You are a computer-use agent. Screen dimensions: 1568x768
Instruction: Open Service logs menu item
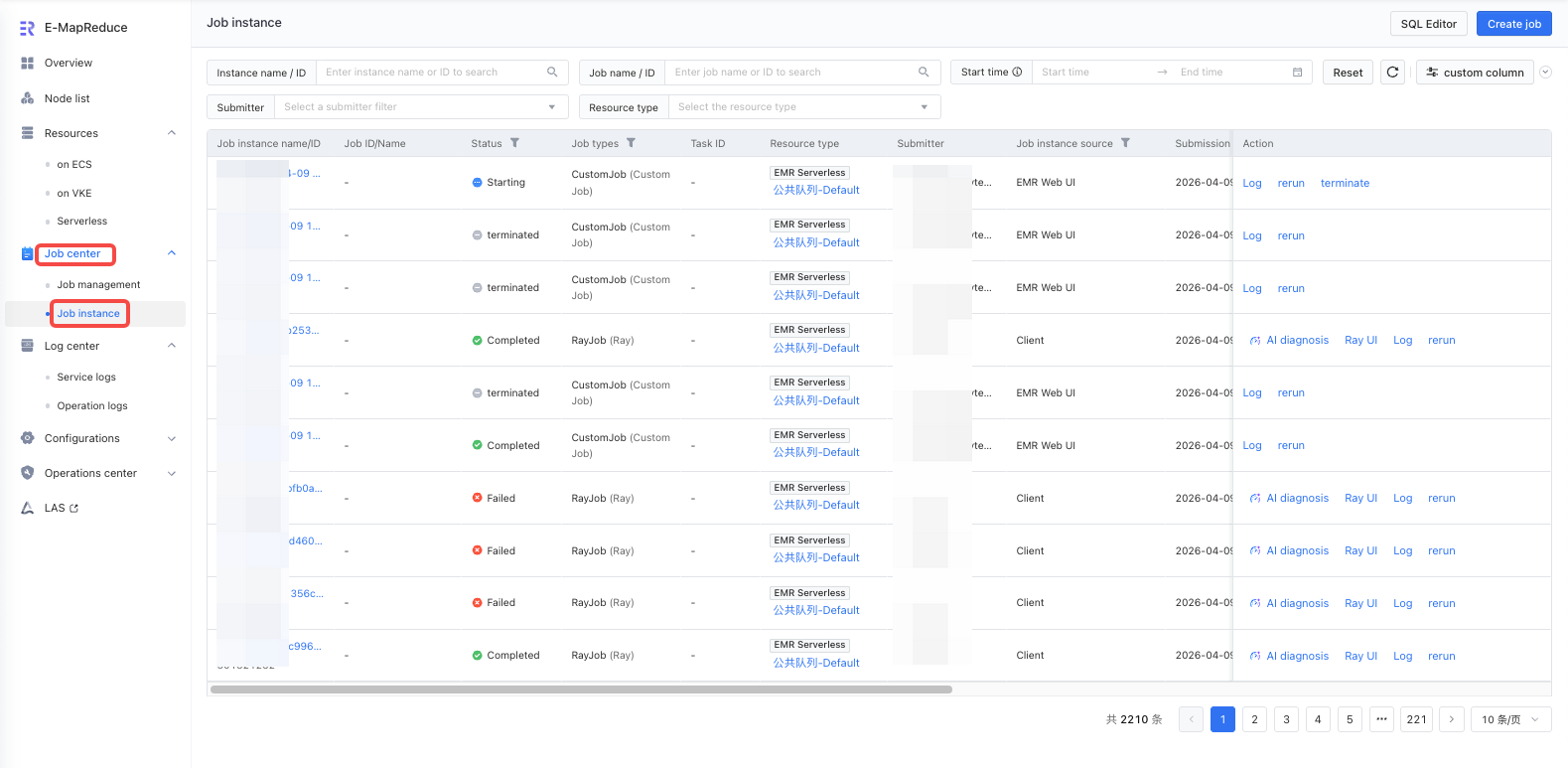point(86,377)
